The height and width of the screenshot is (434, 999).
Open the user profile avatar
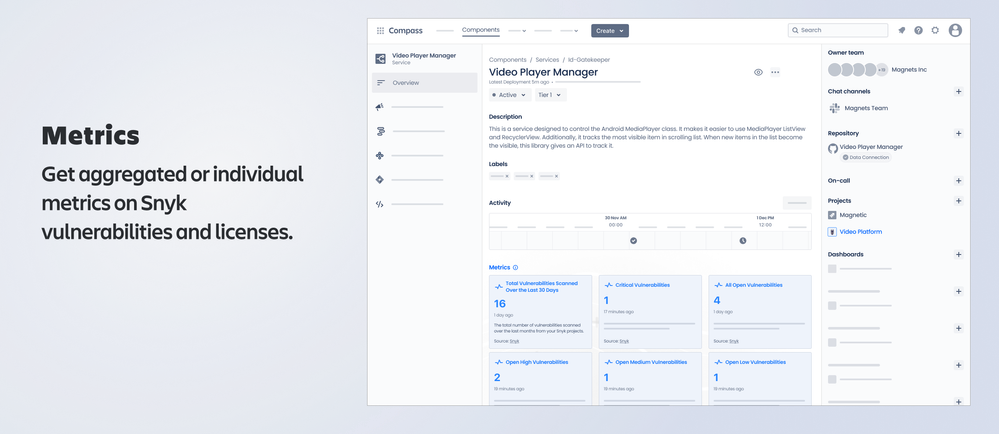coord(955,30)
